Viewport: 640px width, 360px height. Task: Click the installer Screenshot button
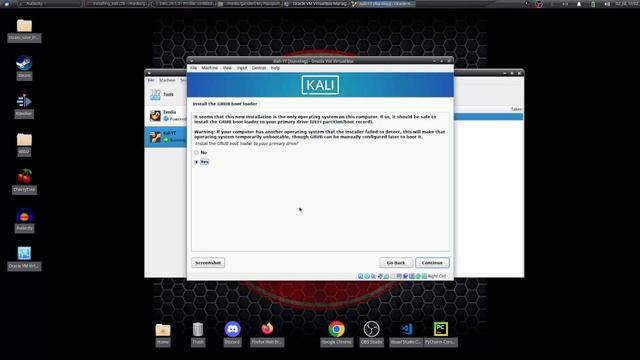click(x=208, y=263)
